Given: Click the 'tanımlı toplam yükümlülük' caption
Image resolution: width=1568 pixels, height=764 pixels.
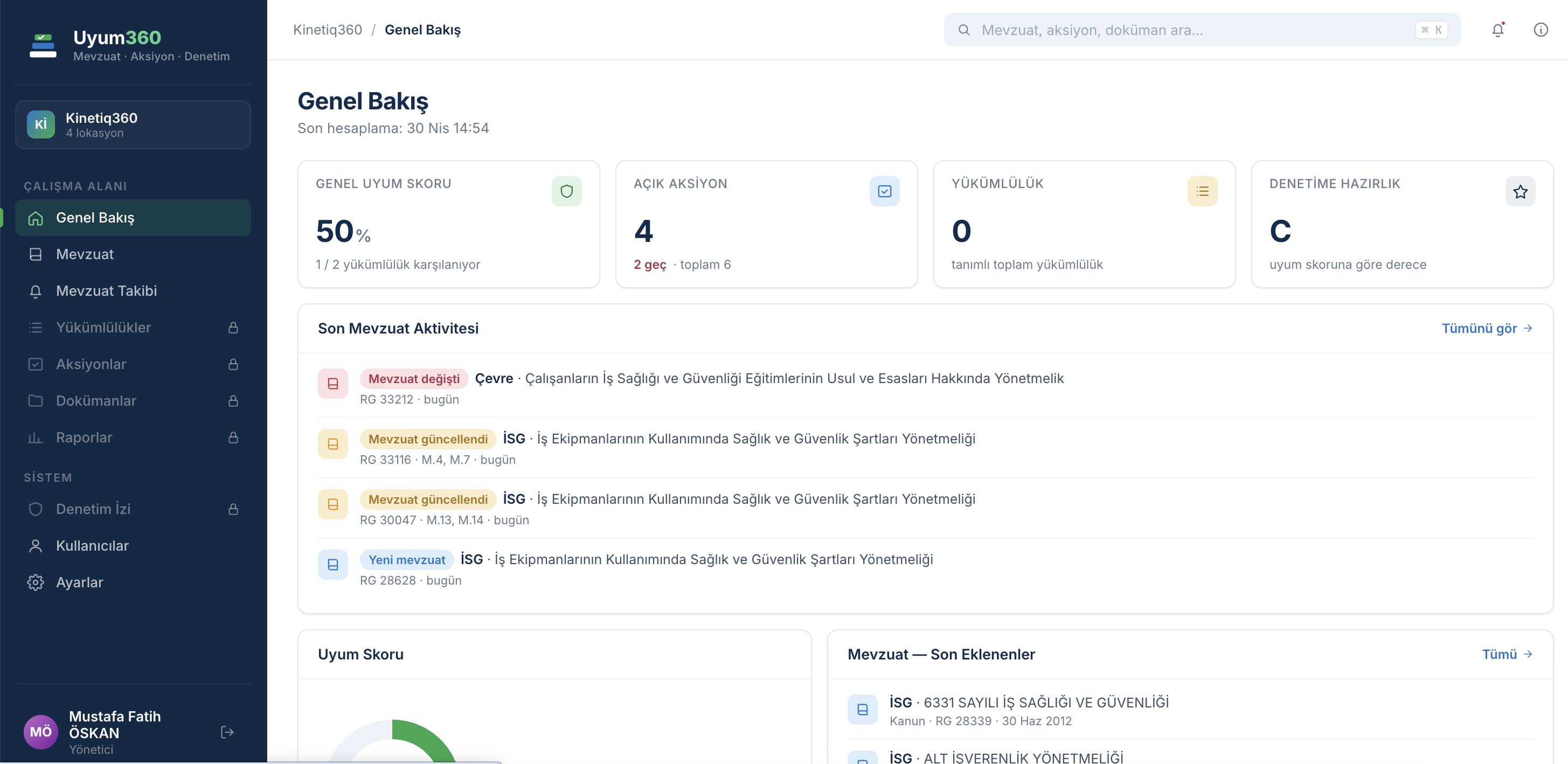Looking at the screenshot, I should [x=1027, y=265].
